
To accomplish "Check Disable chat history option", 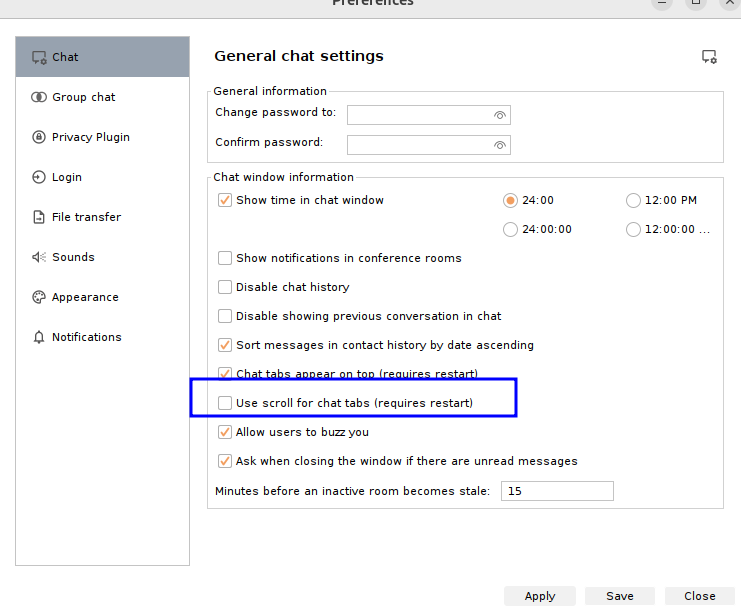I will 225,287.
